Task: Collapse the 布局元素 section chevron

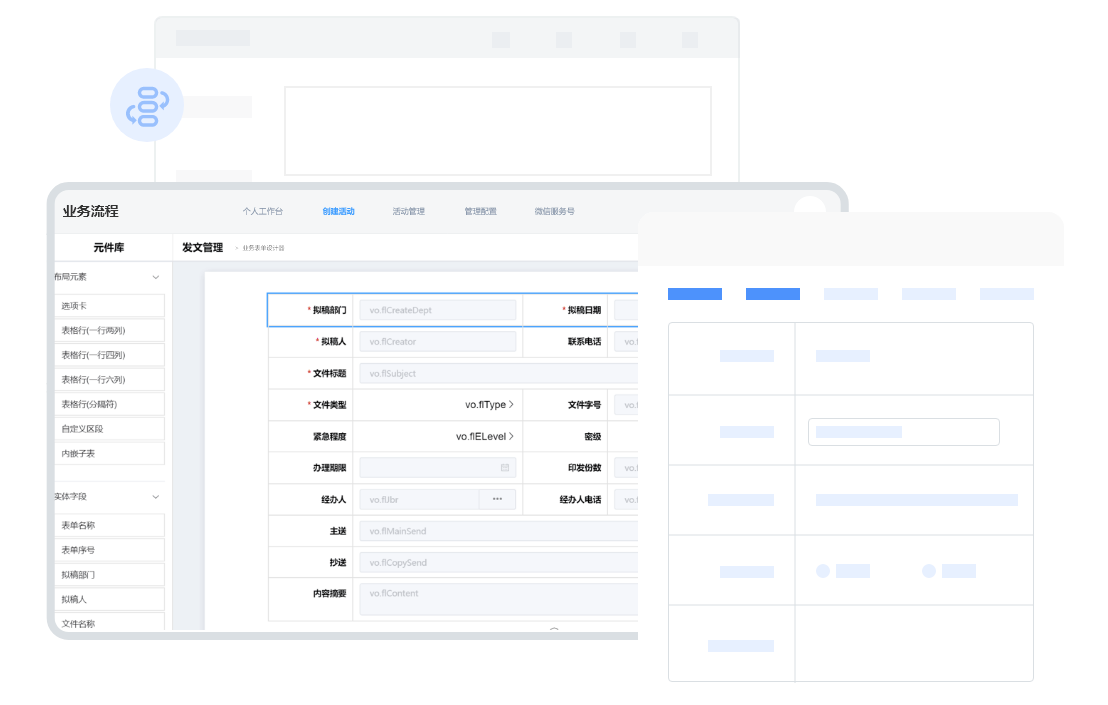Action: pos(156,277)
